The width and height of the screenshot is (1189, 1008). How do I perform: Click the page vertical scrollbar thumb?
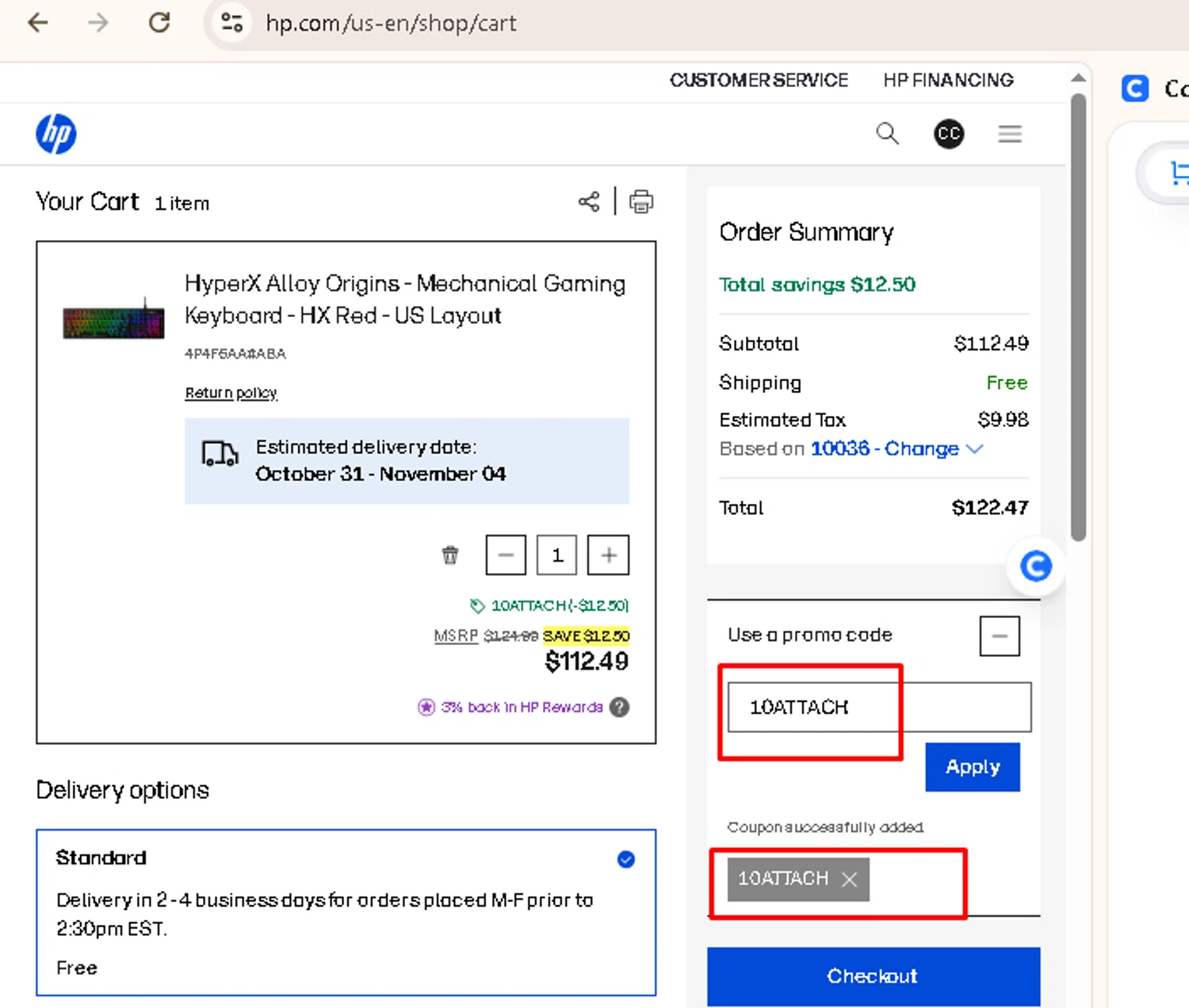[x=1078, y=317]
